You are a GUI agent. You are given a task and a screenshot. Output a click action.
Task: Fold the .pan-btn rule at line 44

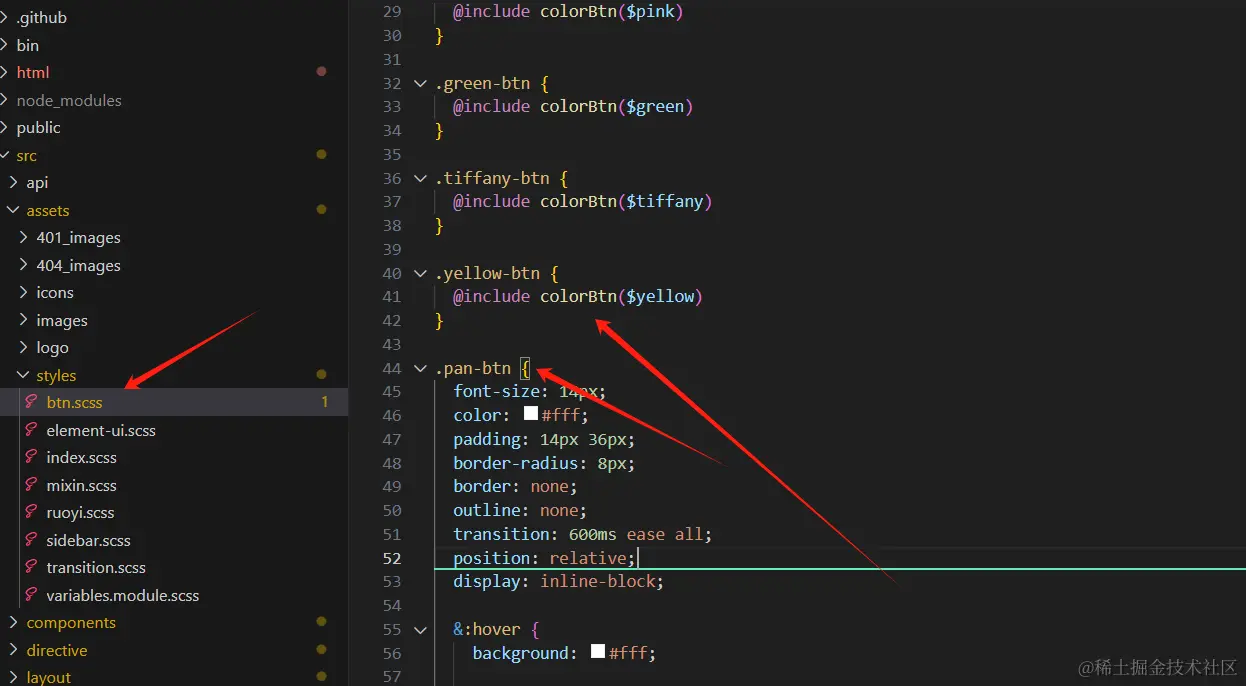coord(421,368)
